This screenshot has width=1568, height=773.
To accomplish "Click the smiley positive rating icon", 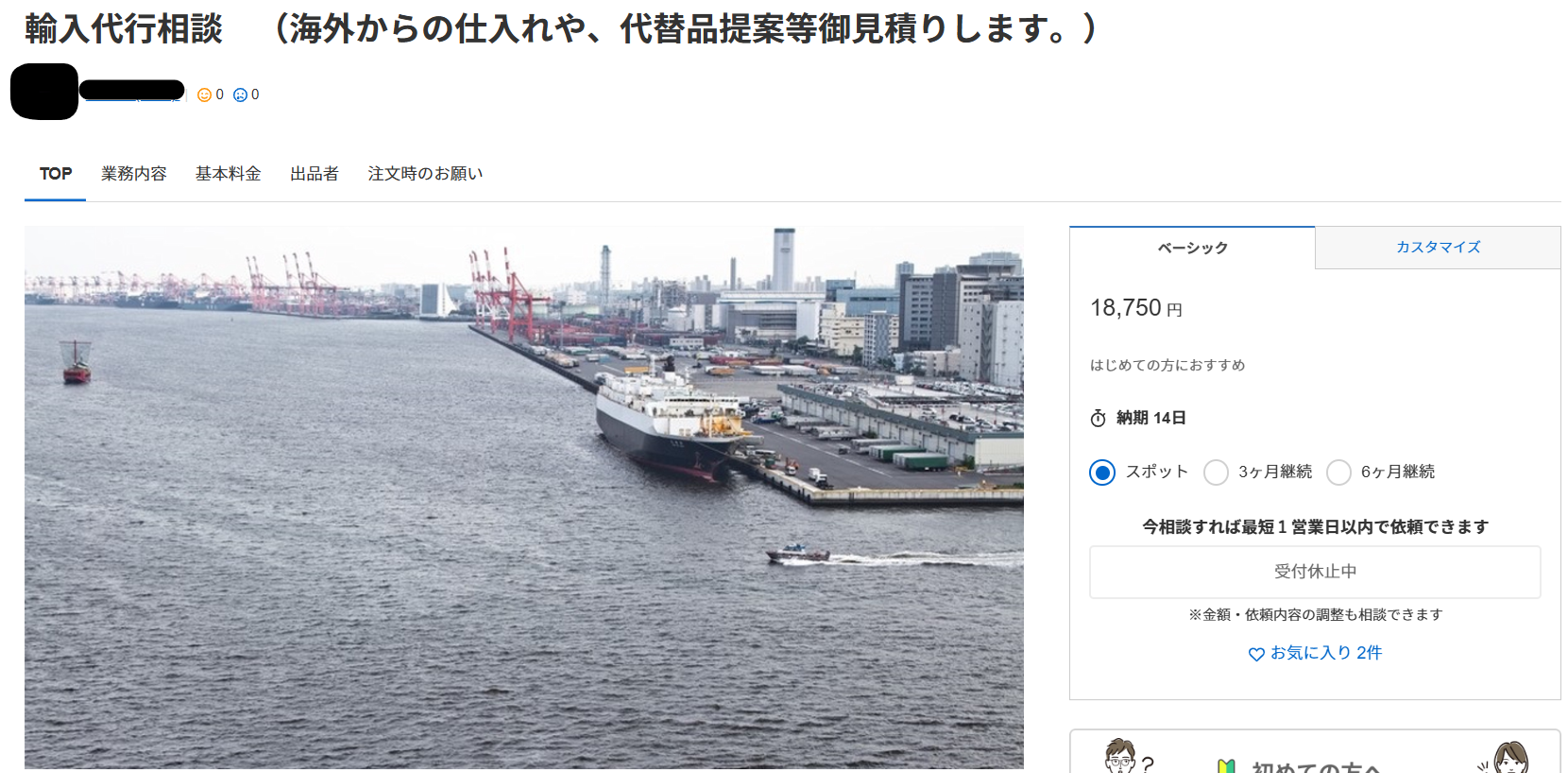I will 204,94.
